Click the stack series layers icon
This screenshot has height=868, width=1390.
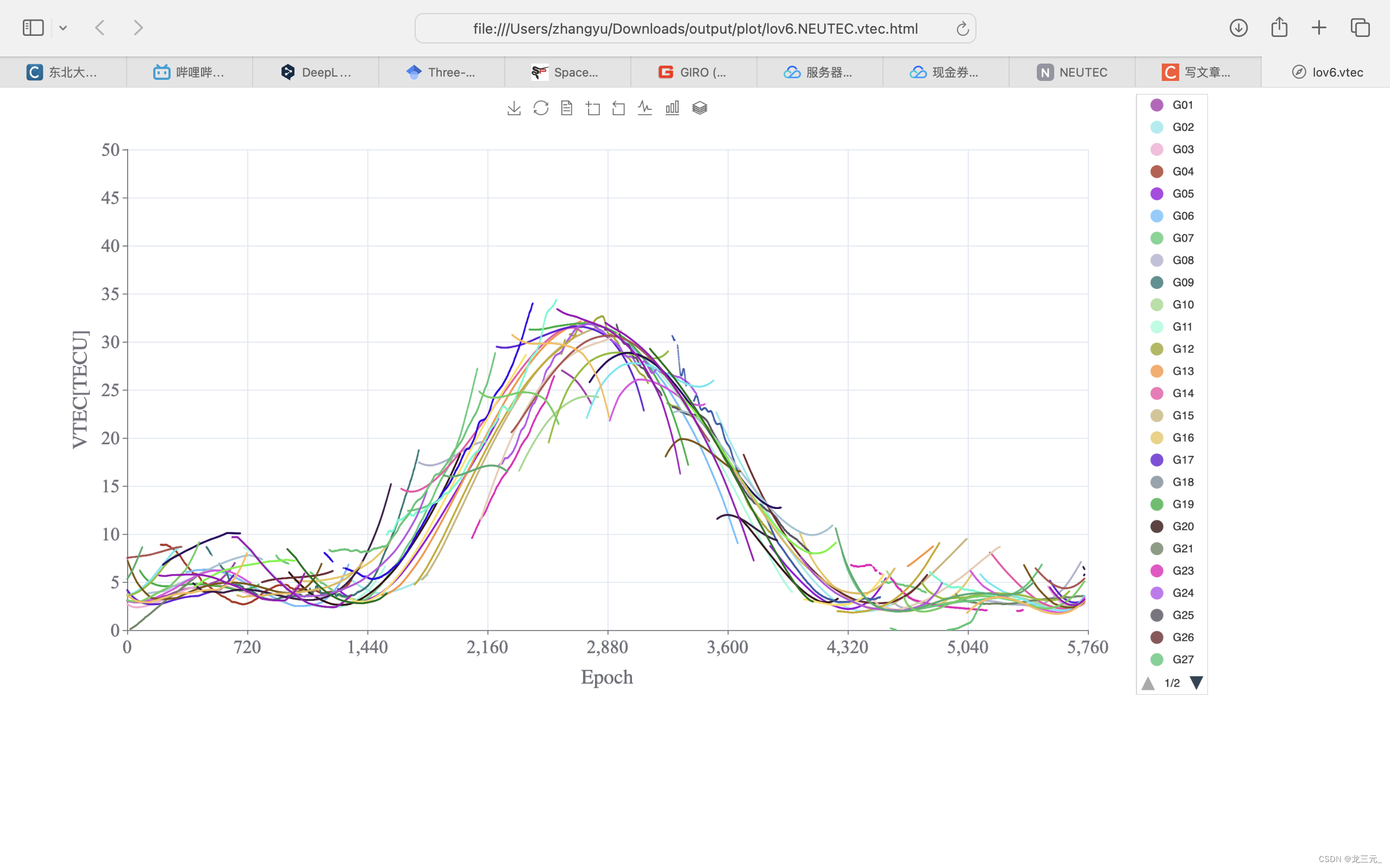[x=699, y=108]
